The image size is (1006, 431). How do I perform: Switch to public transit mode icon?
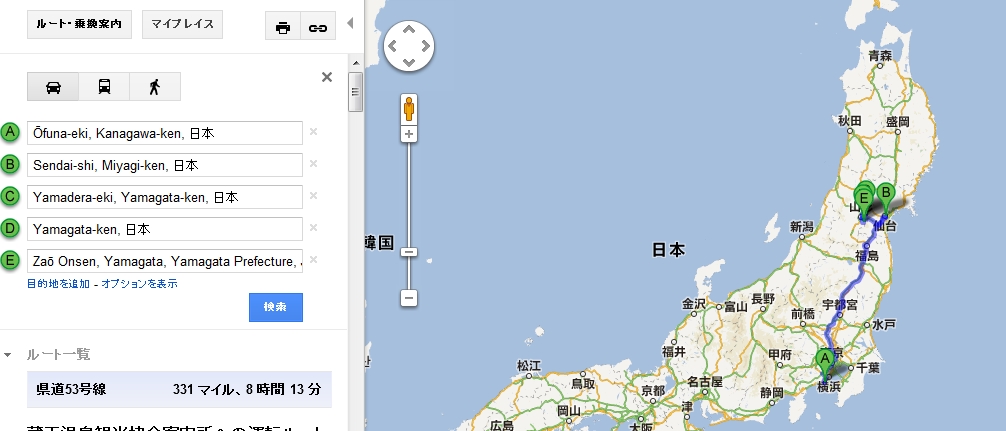(104, 87)
